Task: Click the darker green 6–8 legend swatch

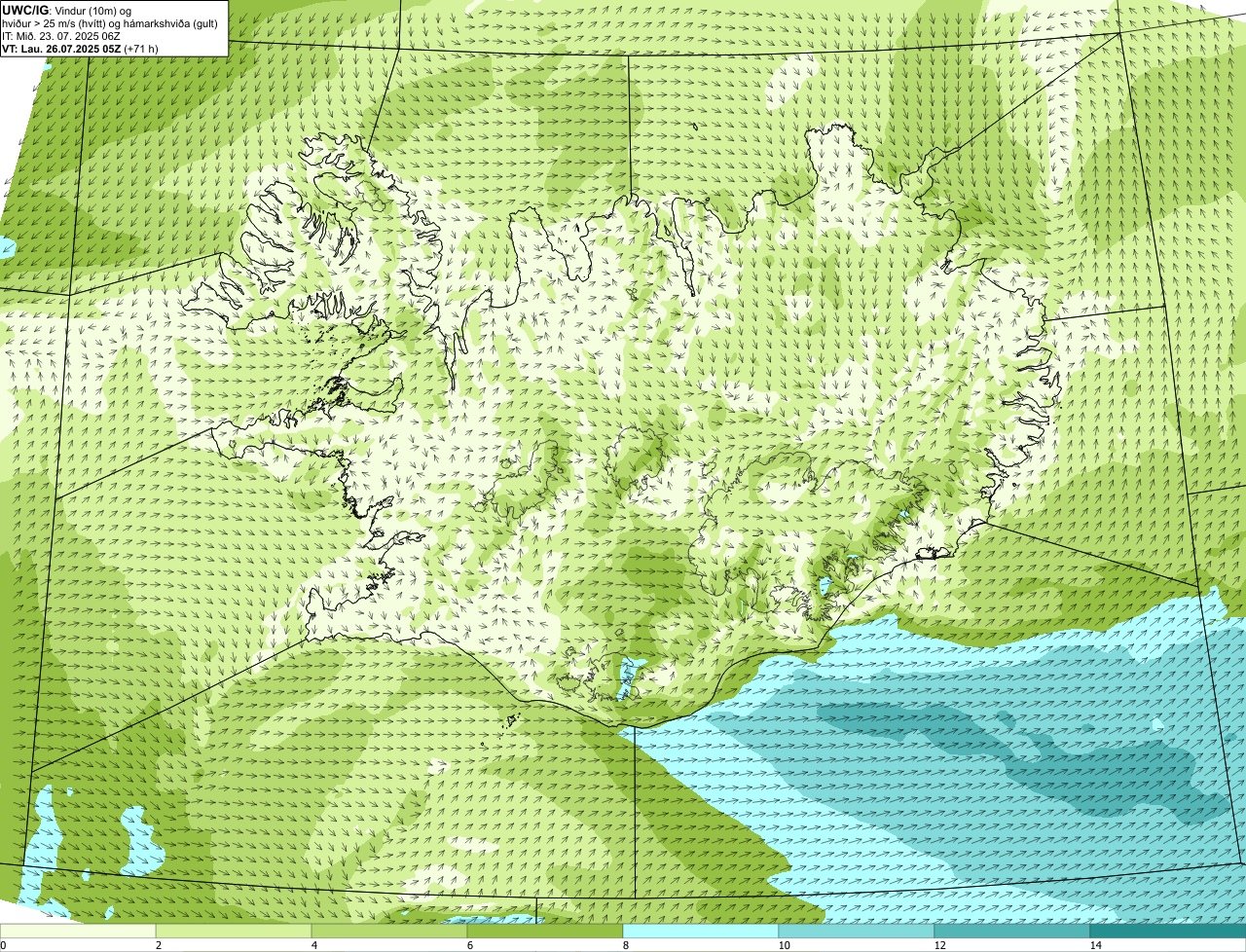Action: click(545, 931)
